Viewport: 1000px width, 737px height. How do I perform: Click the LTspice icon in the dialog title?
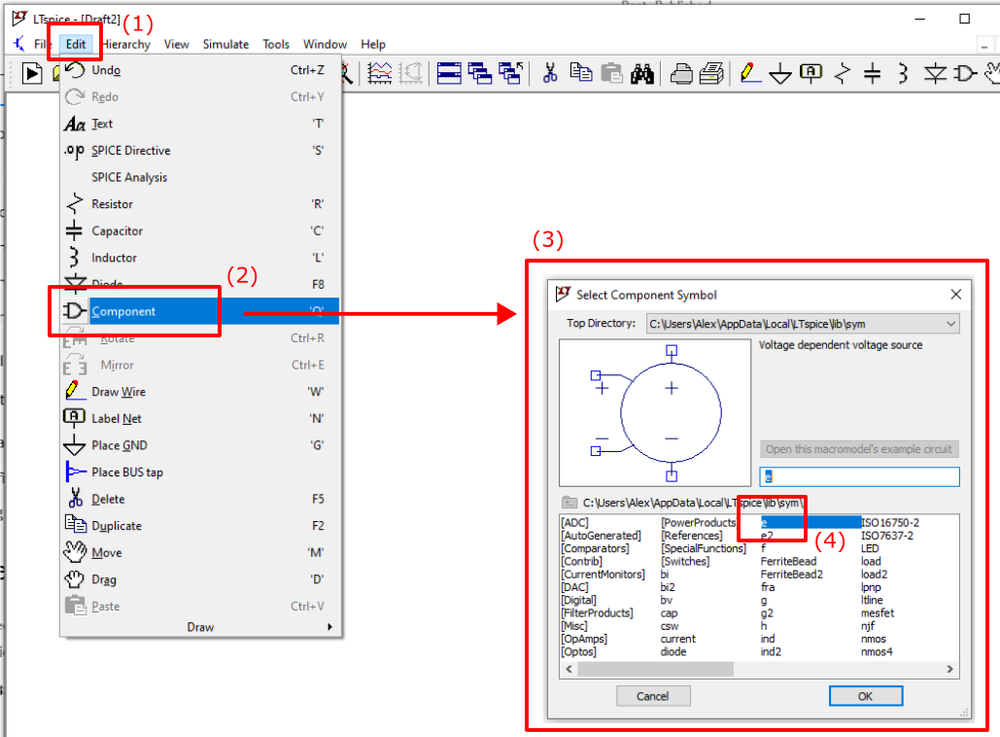[562, 294]
